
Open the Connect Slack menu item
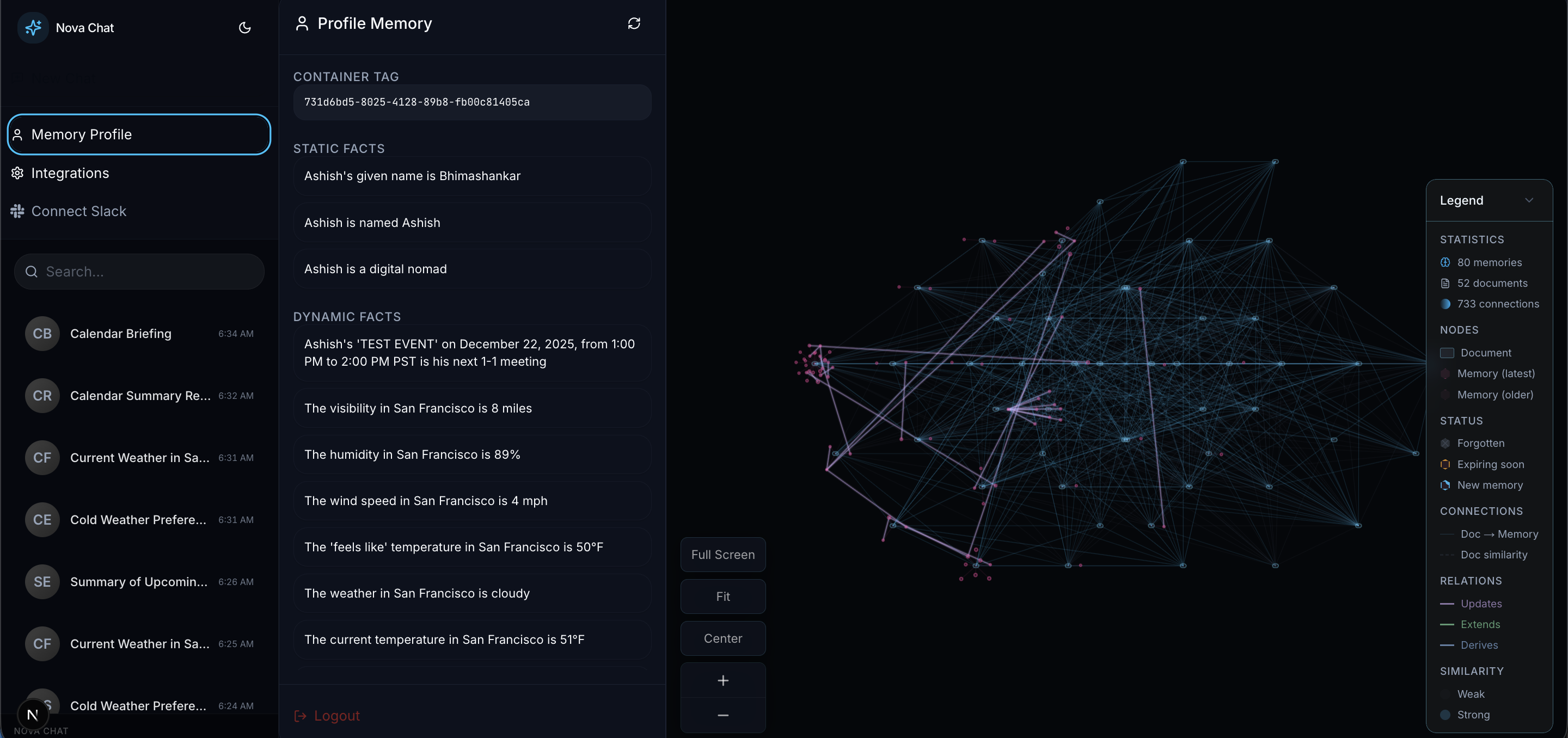[x=78, y=211]
